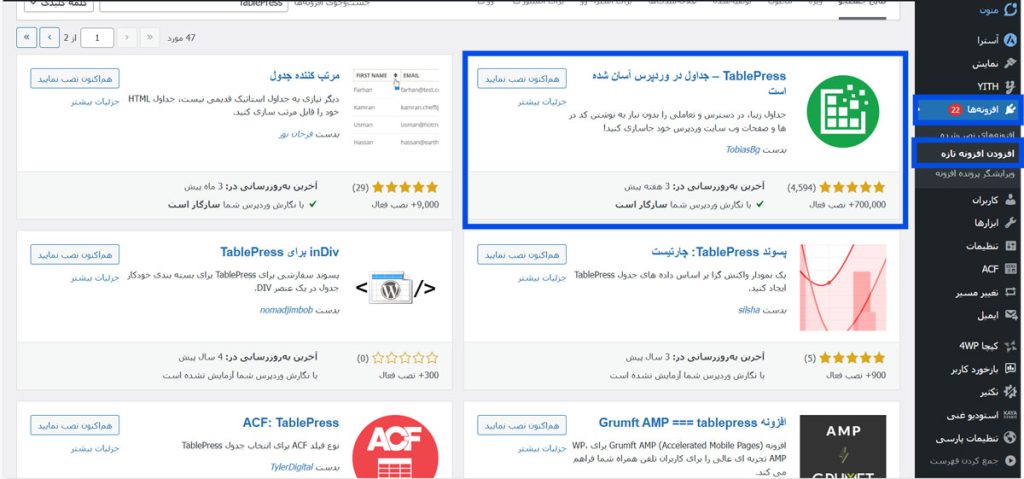Click the Grumft AMP plugin thumbnail
Image resolution: width=1024 pixels, height=479 pixels.
(842, 446)
